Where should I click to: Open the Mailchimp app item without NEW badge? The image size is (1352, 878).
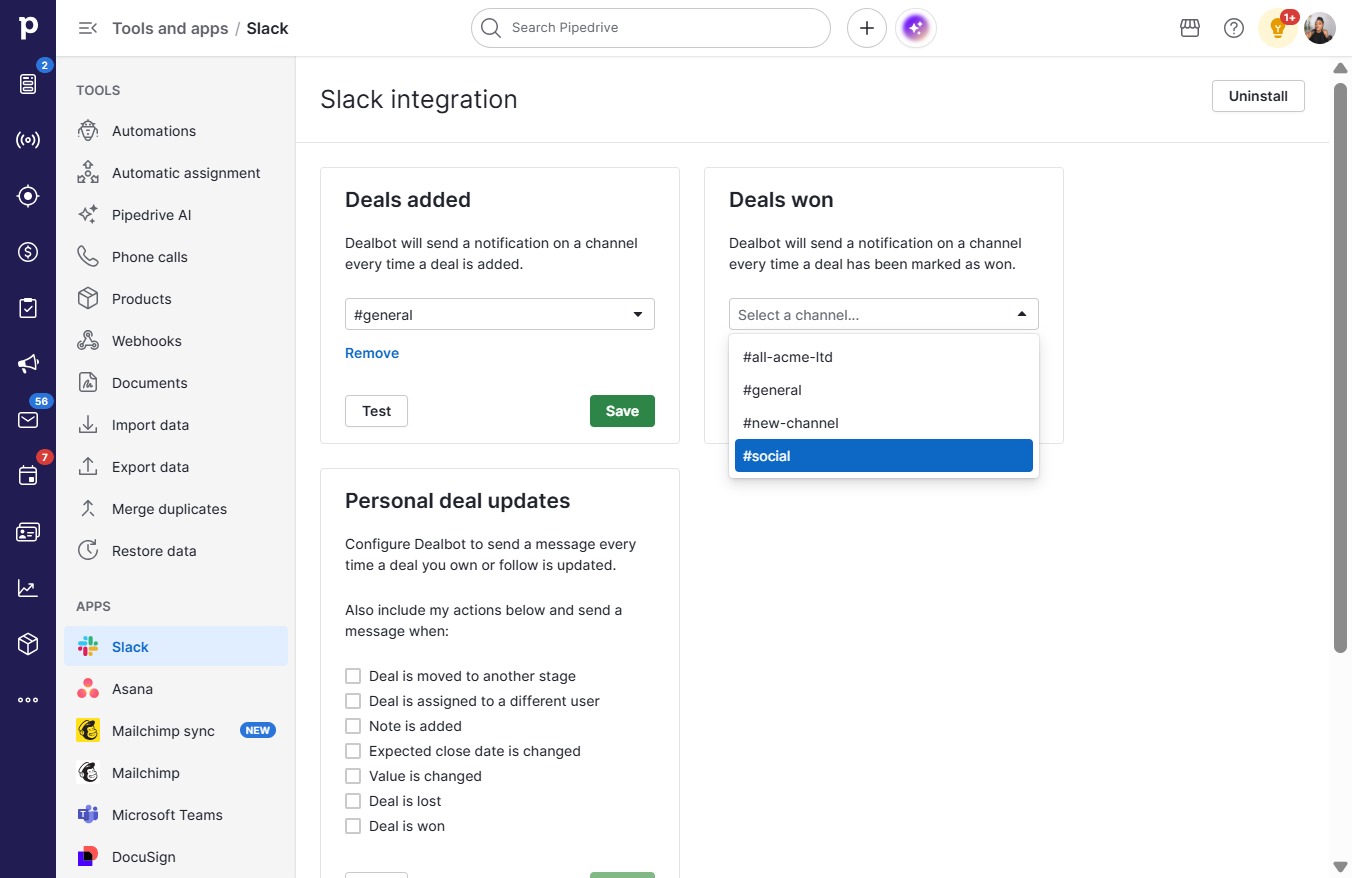pyautogui.click(x=176, y=773)
